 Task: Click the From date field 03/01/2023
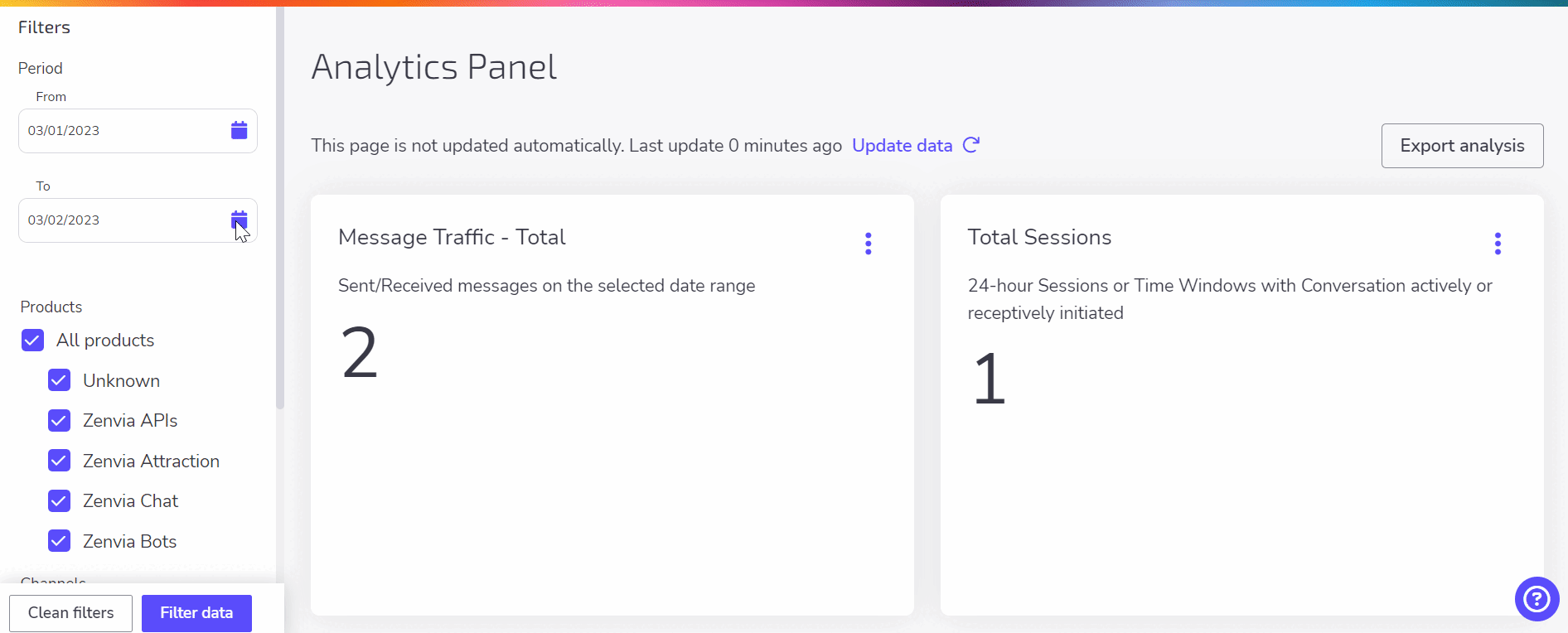138,131
